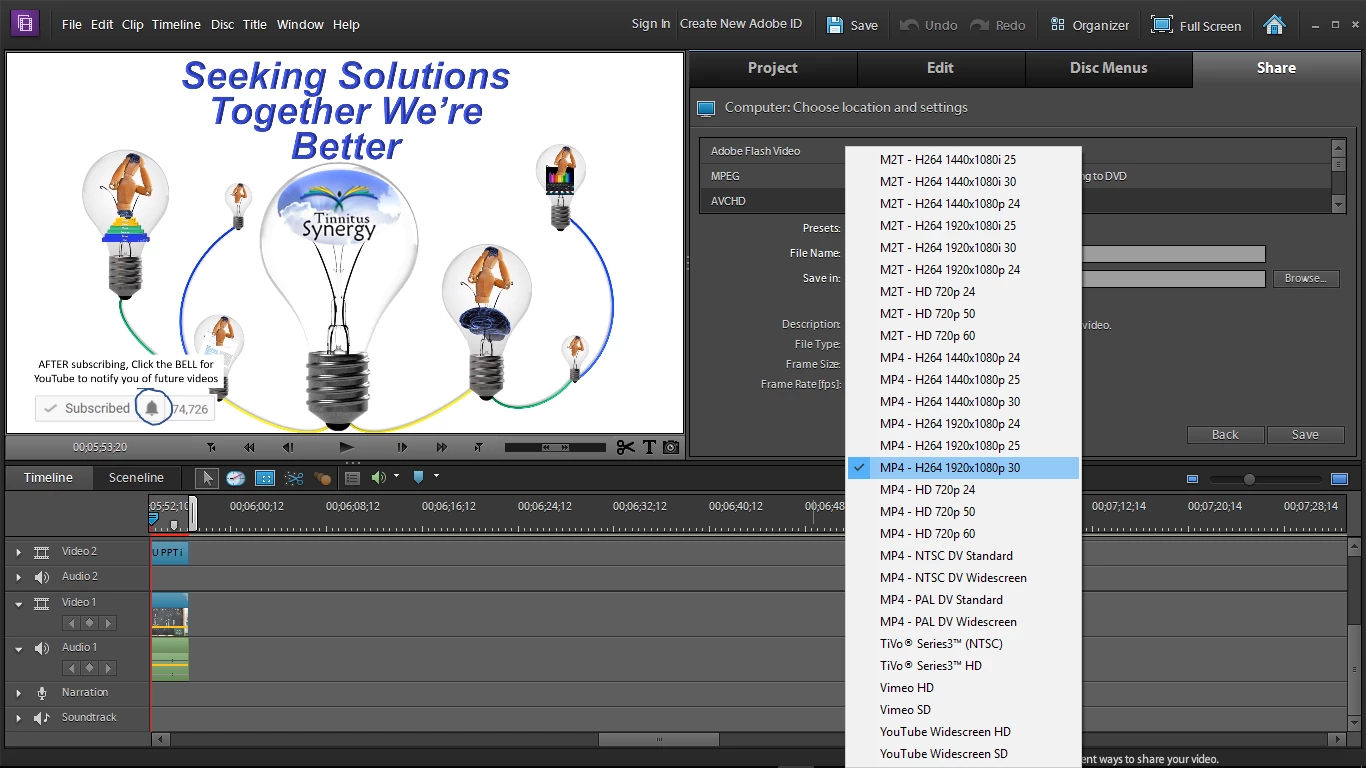1366x768 pixels.
Task: Click Create New Adobe ID
Action: pyautogui.click(x=741, y=24)
